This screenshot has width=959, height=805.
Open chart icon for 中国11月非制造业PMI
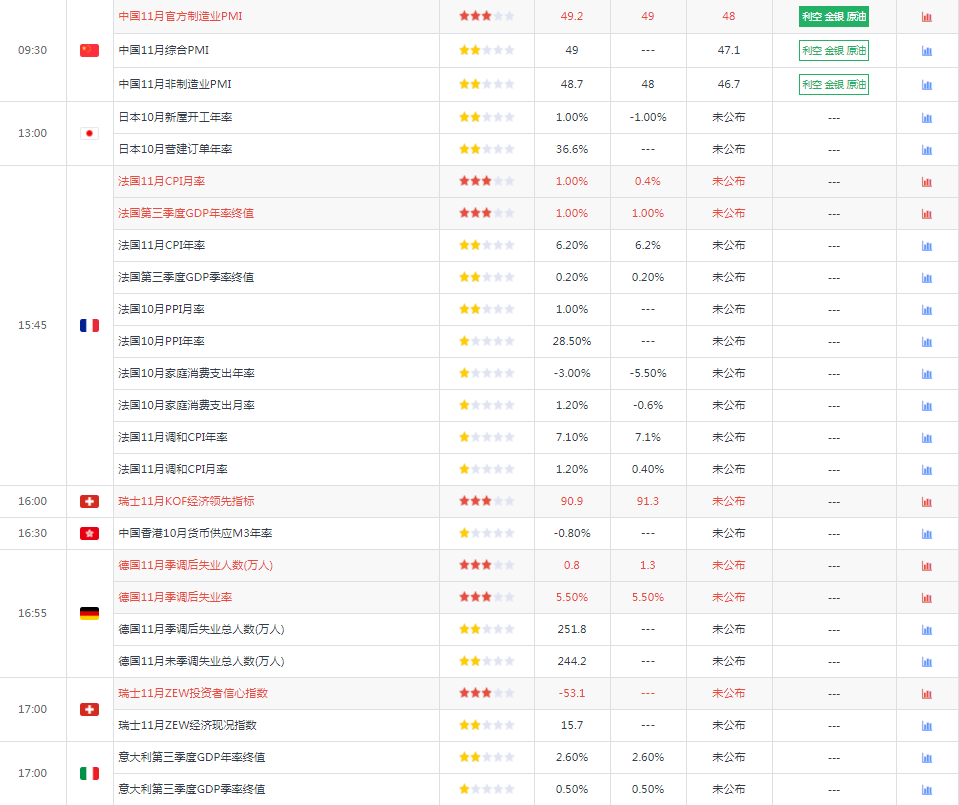click(927, 85)
